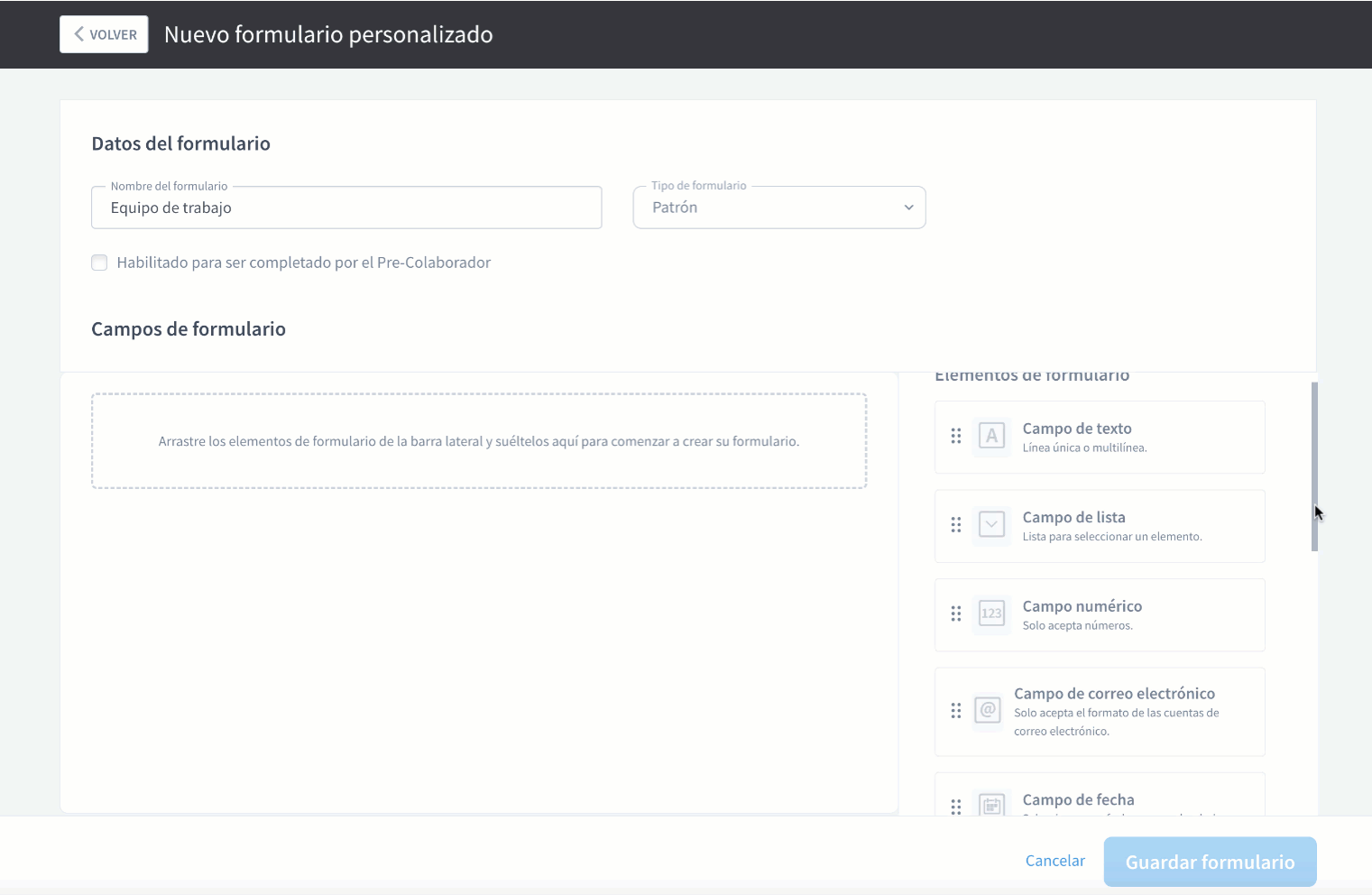Click drag handle of Campo de correo electrónico
The image size is (1372, 895).
pos(956,711)
